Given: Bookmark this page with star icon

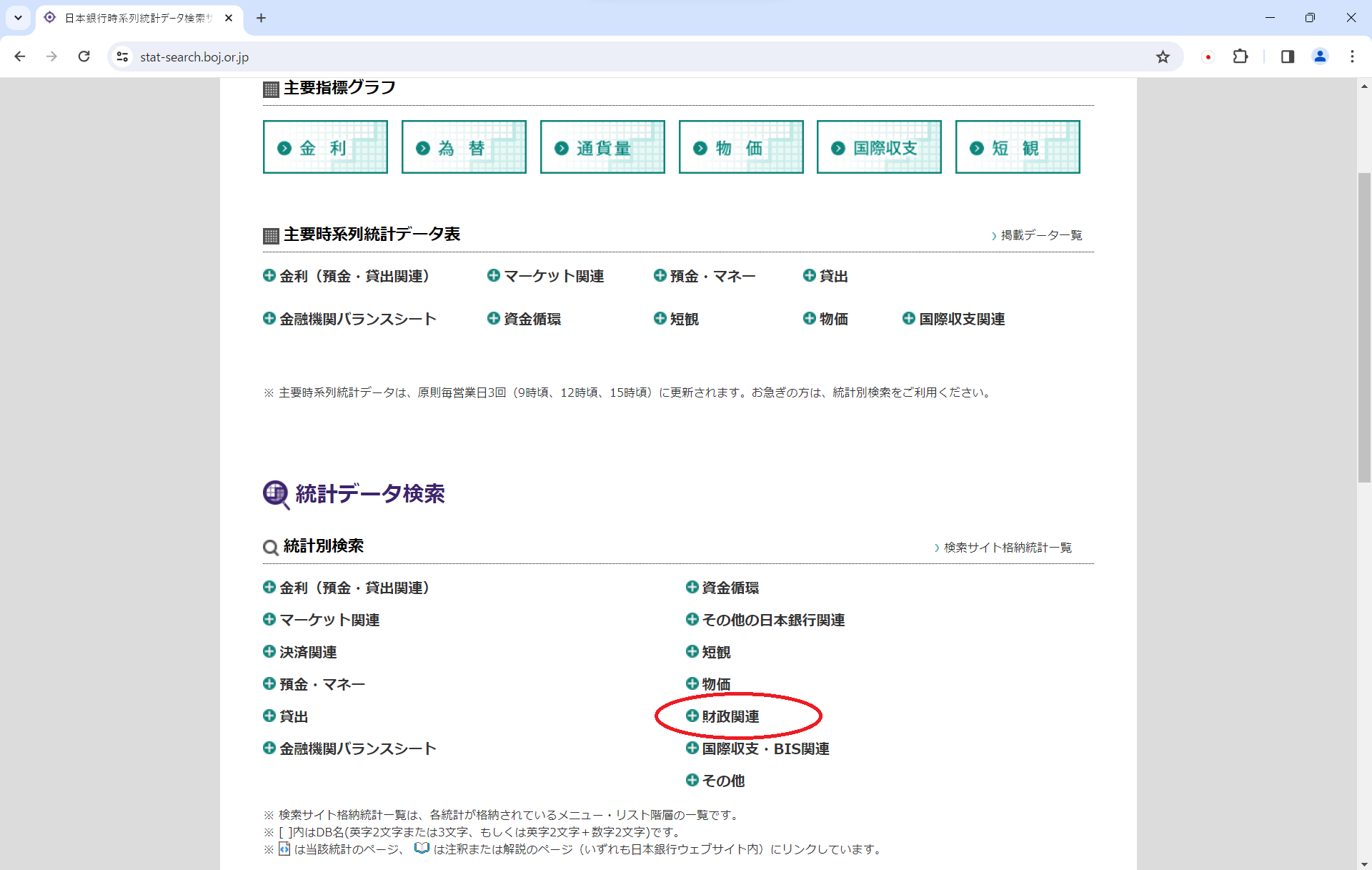Looking at the screenshot, I should [1163, 57].
